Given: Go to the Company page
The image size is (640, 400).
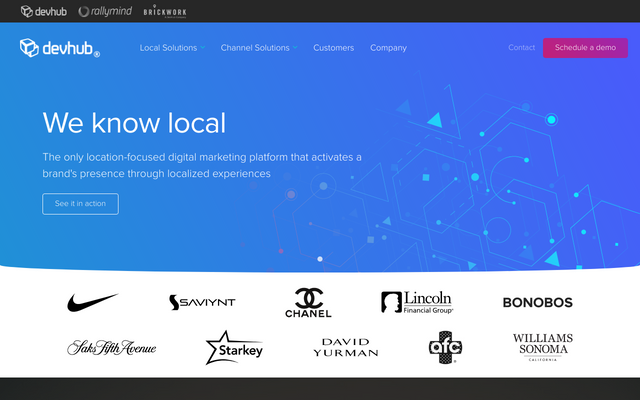Looking at the screenshot, I should 388,48.
